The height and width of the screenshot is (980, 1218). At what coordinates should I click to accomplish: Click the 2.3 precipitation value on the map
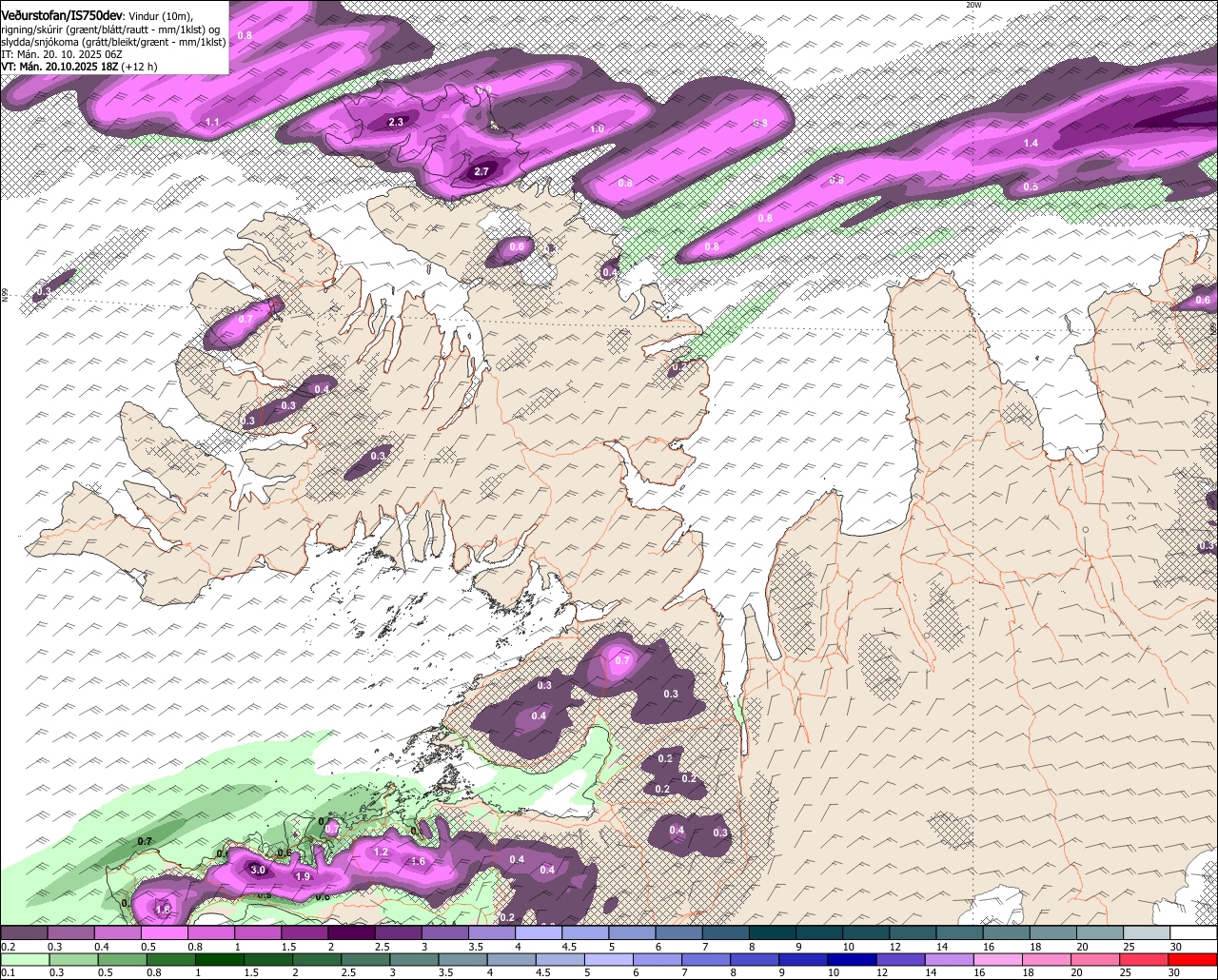(x=396, y=122)
